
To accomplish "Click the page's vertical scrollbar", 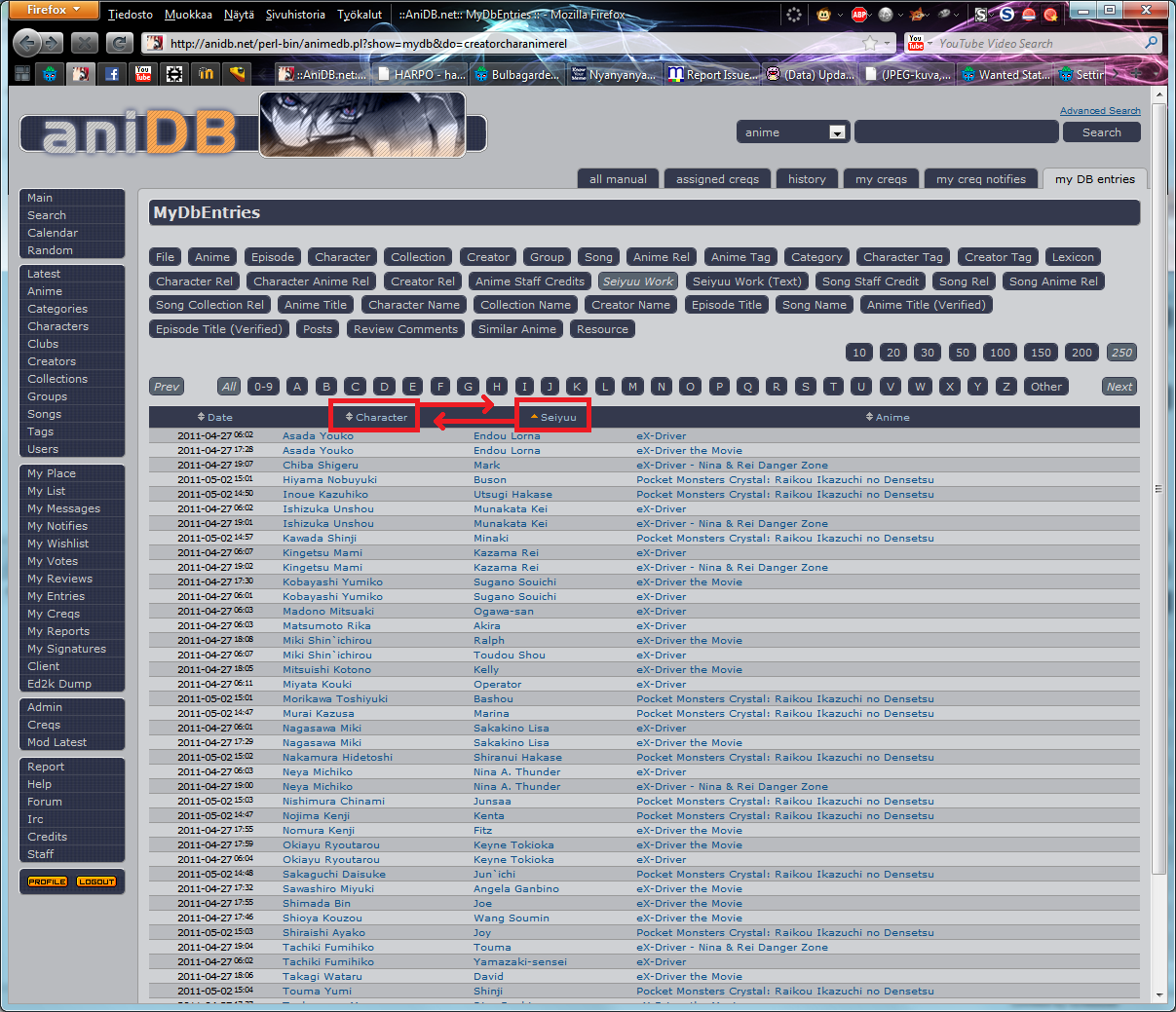I will coord(1158,487).
